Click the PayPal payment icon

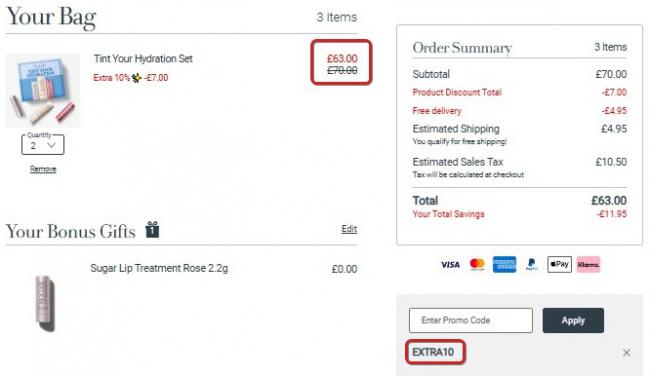[x=531, y=264]
